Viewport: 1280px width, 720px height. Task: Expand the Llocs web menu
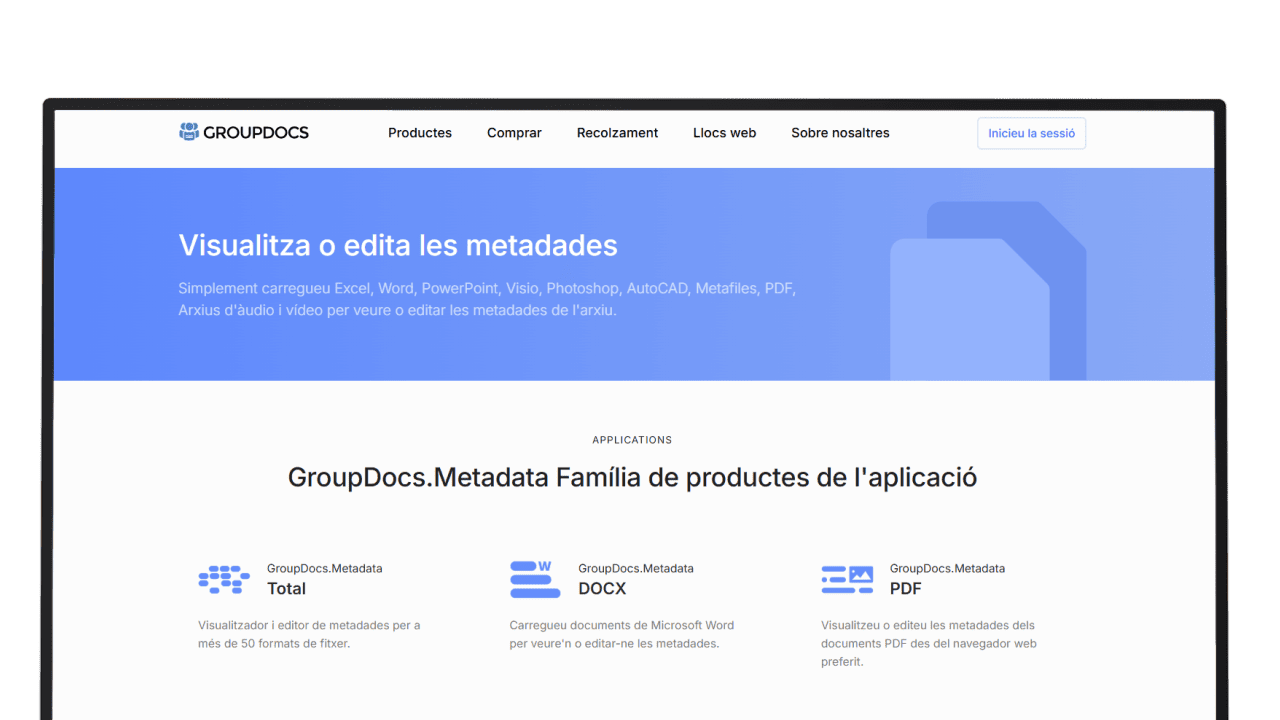tap(724, 133)
